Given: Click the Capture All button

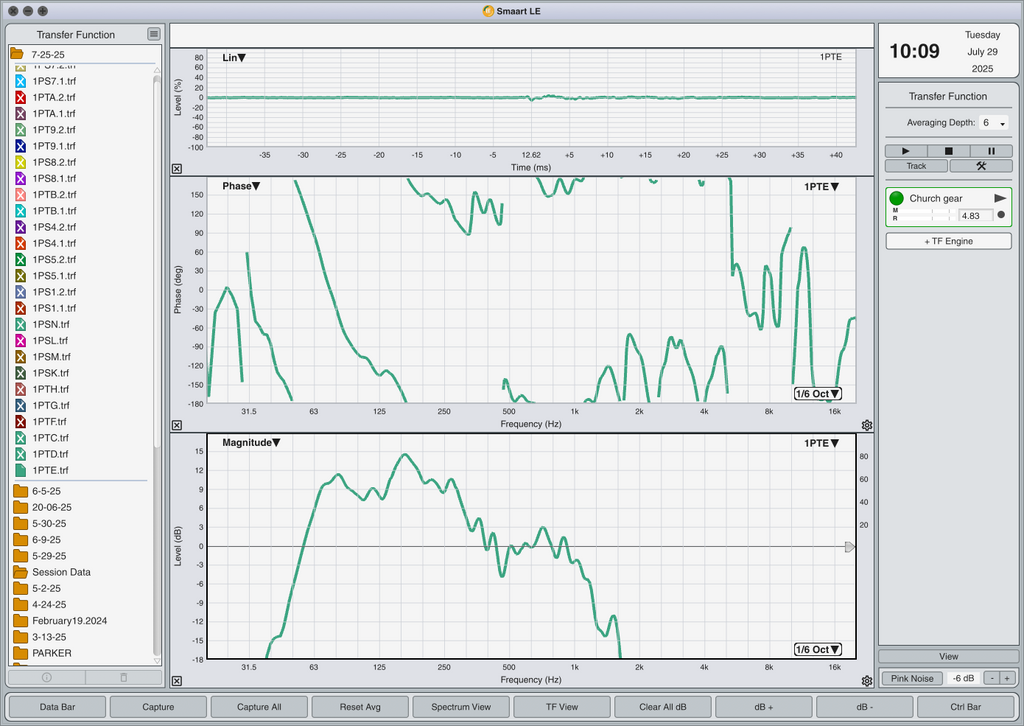Looking at the screenshot, I should (x=259, y=706).
